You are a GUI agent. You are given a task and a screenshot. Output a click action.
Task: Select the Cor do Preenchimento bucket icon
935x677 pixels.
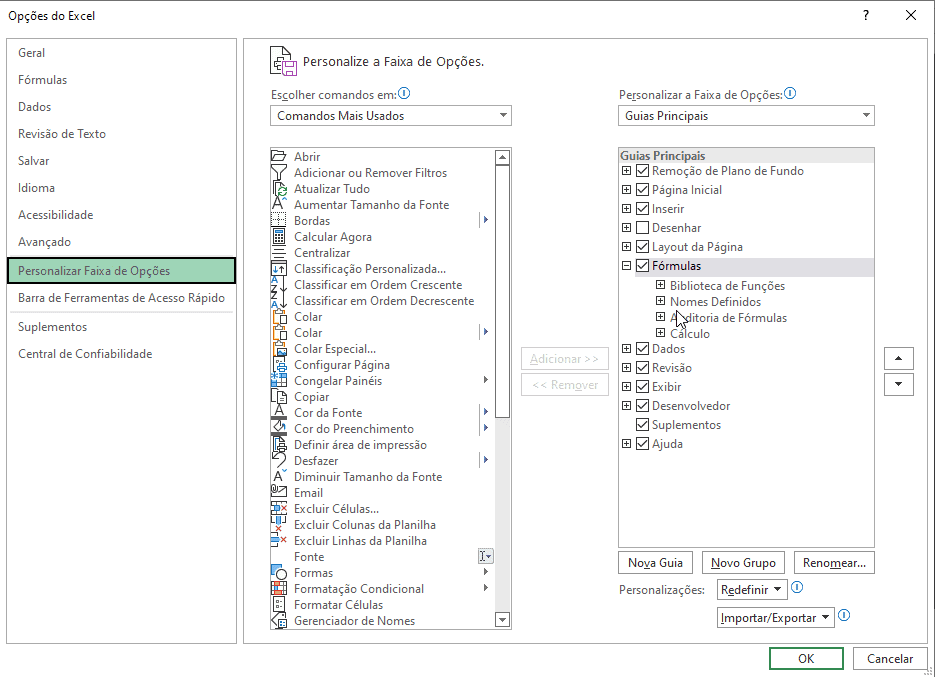(279, 429)
